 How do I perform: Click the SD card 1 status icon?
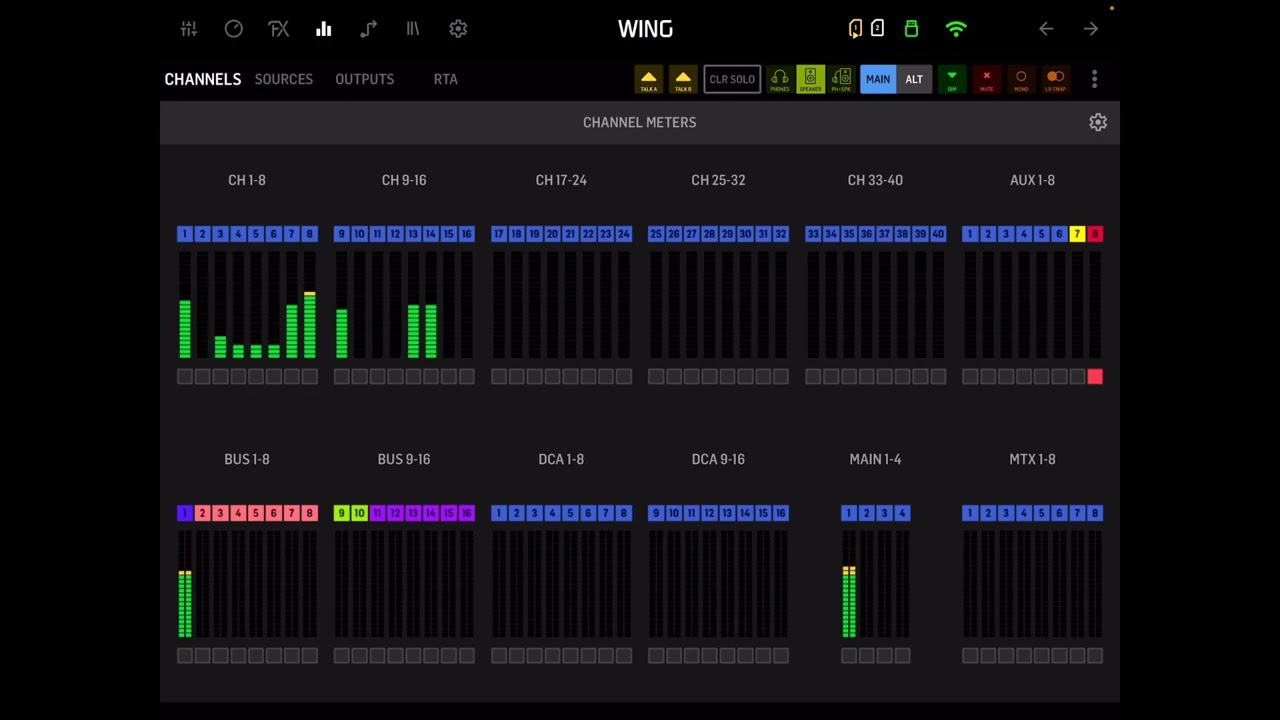(x=855, y=29)
